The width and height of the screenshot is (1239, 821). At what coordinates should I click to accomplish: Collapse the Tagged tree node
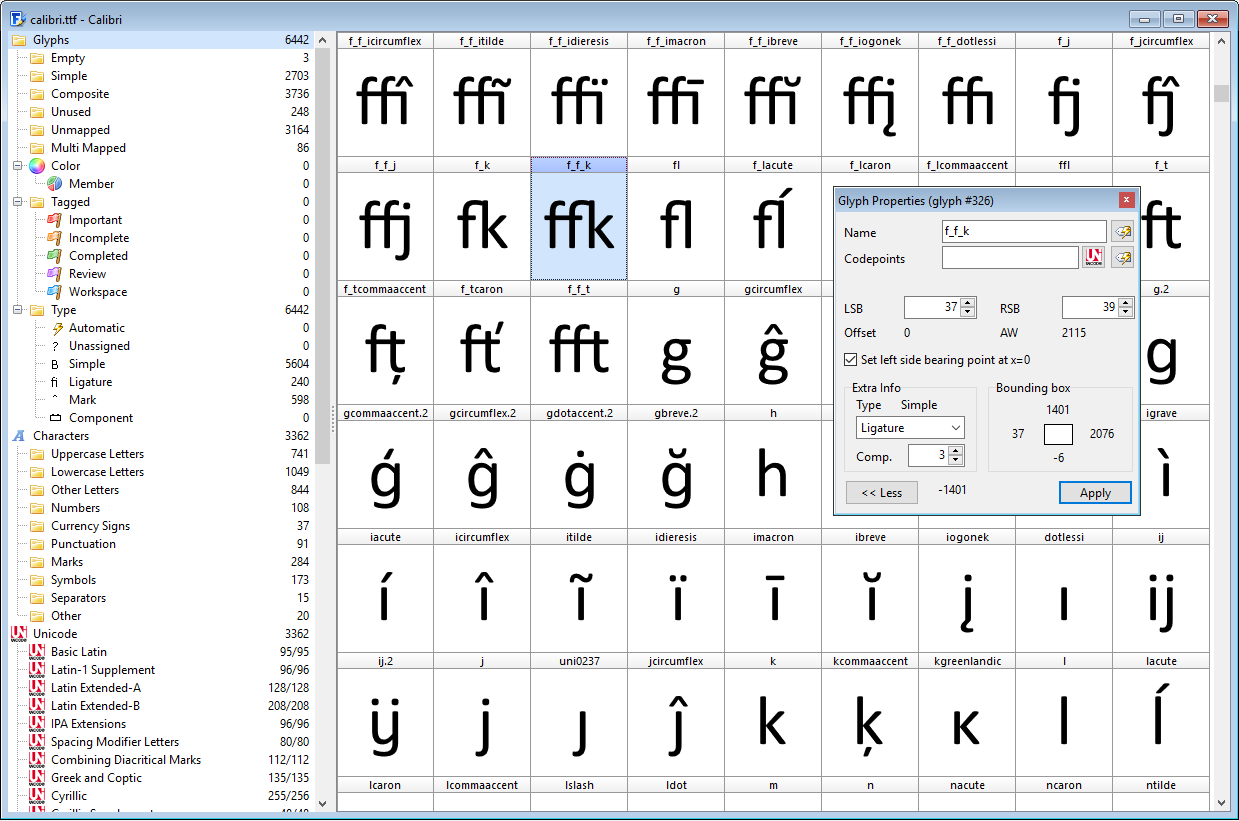pos(18,202)
